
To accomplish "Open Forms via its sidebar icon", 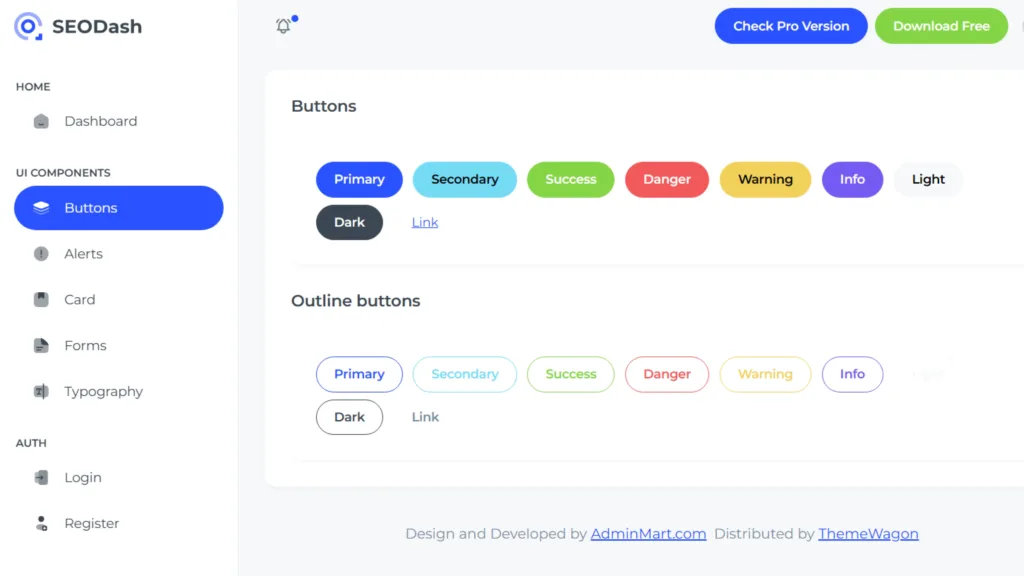I will pyautogui.click(x=42, y=345).
